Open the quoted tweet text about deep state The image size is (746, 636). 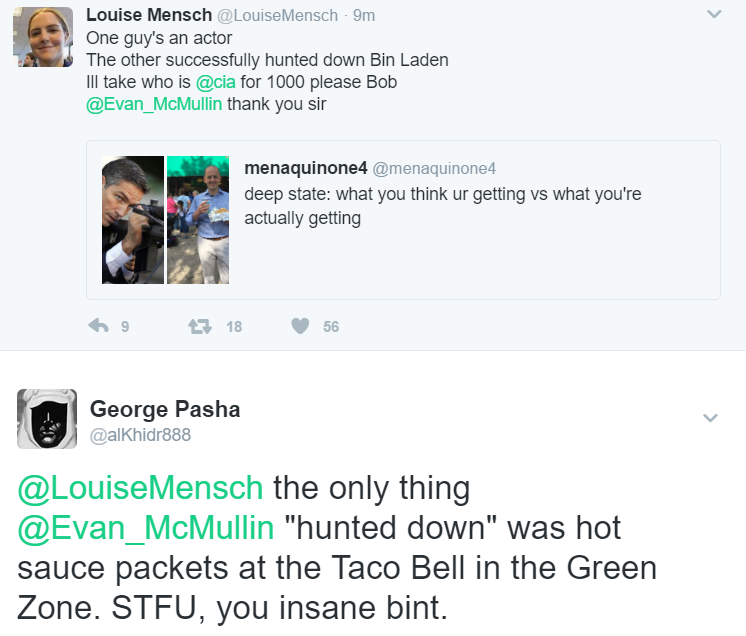442,206
